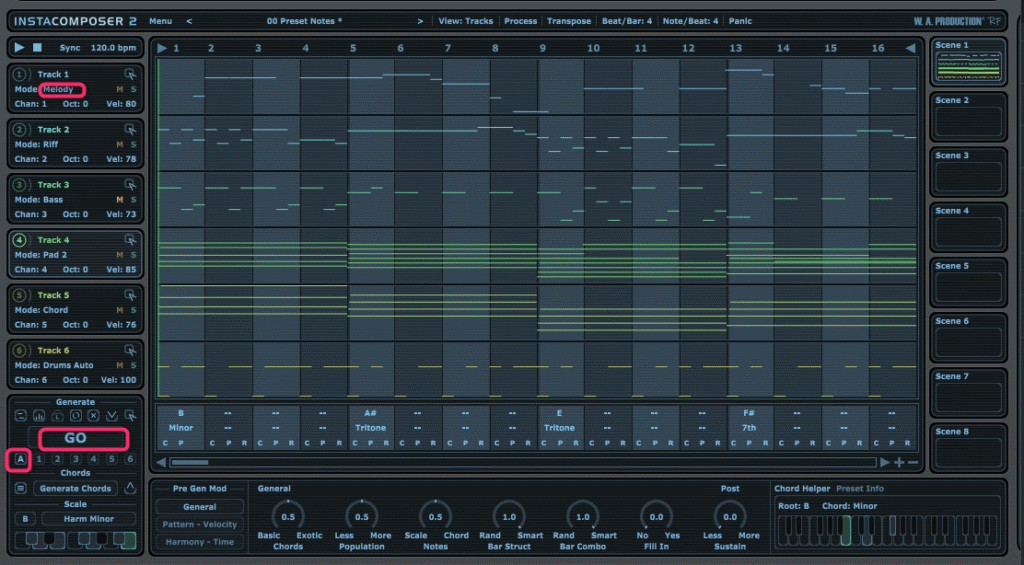Click the Generate X clear icon
This screenshot has height=565, width=1024.
point(93,415)
